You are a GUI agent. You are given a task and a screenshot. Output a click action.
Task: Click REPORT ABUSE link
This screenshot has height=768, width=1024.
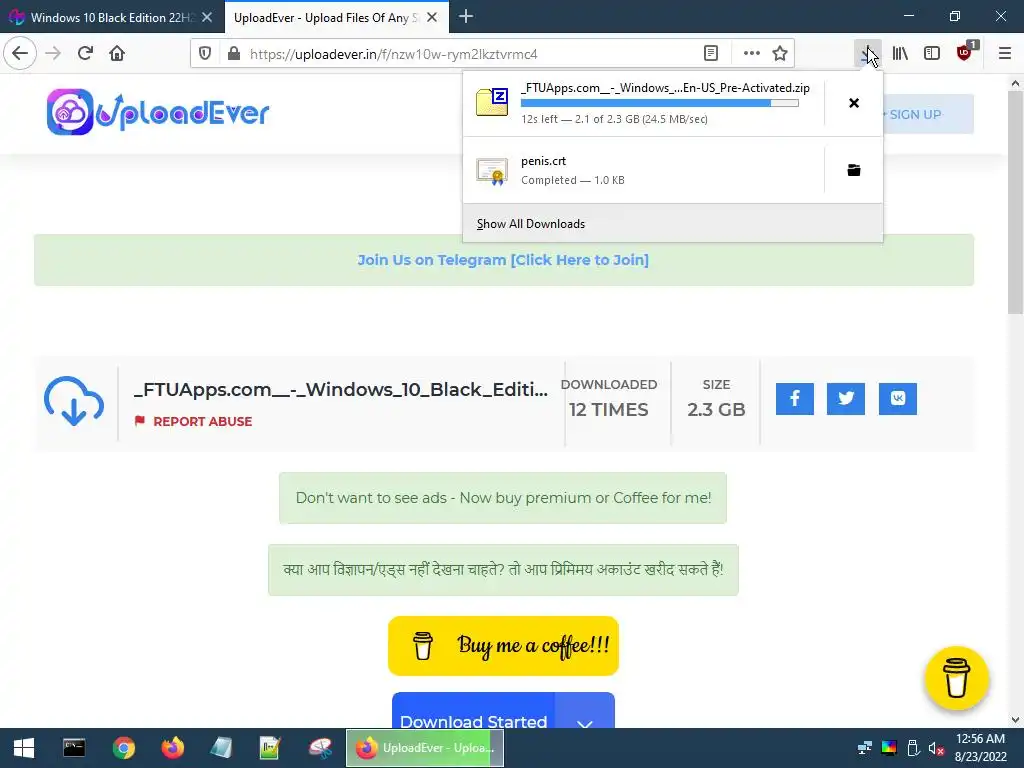(x=193, y=421)
